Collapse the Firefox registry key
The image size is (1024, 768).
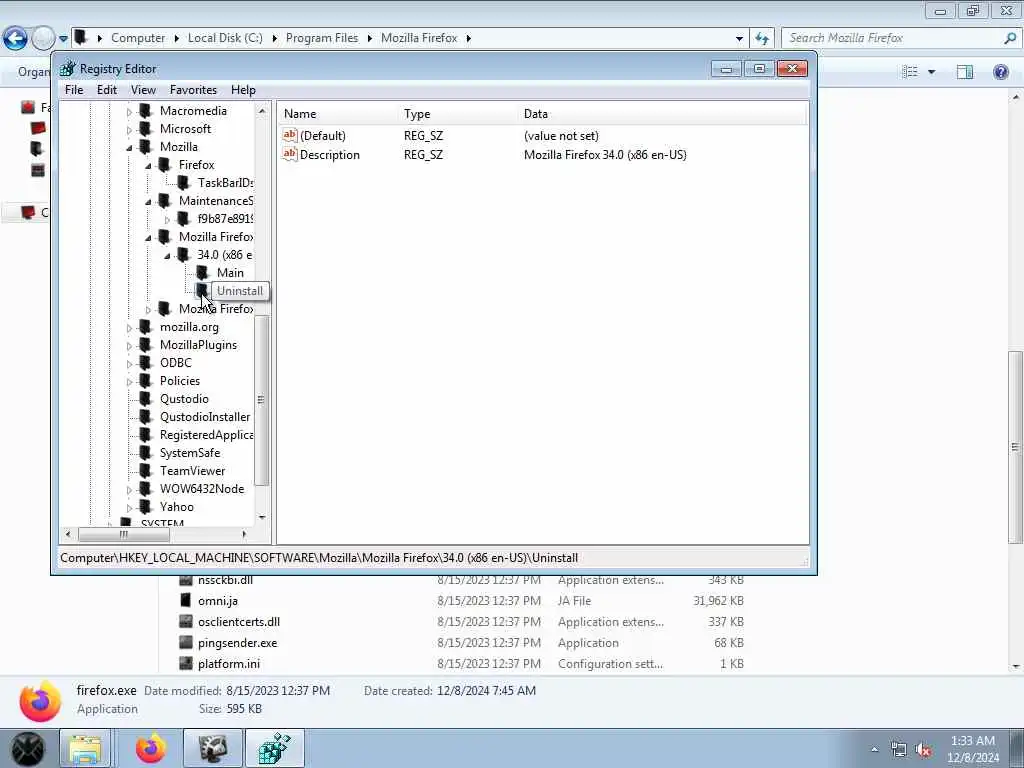[148, 166]
